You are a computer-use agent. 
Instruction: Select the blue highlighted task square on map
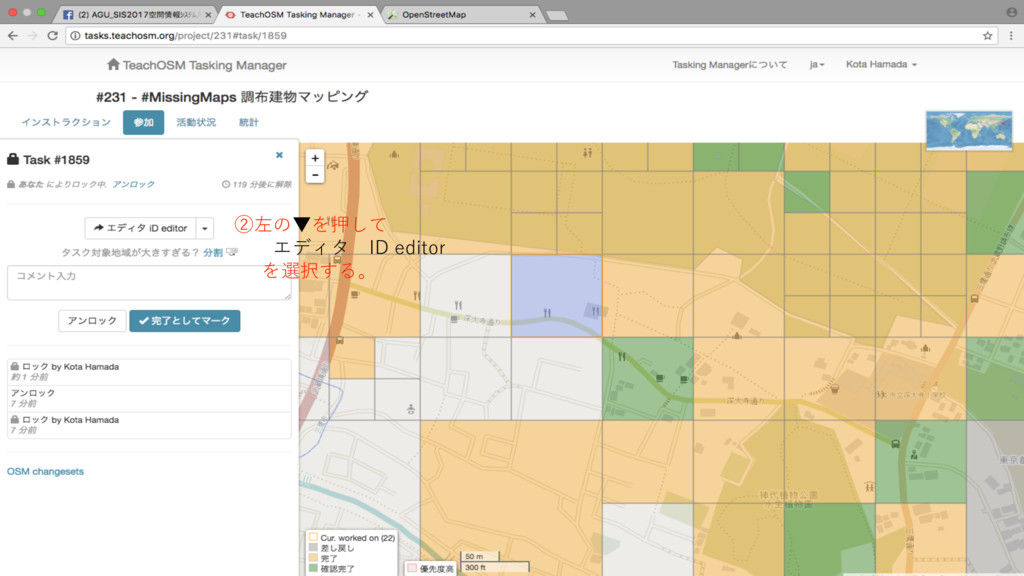(x=556, y=296)
